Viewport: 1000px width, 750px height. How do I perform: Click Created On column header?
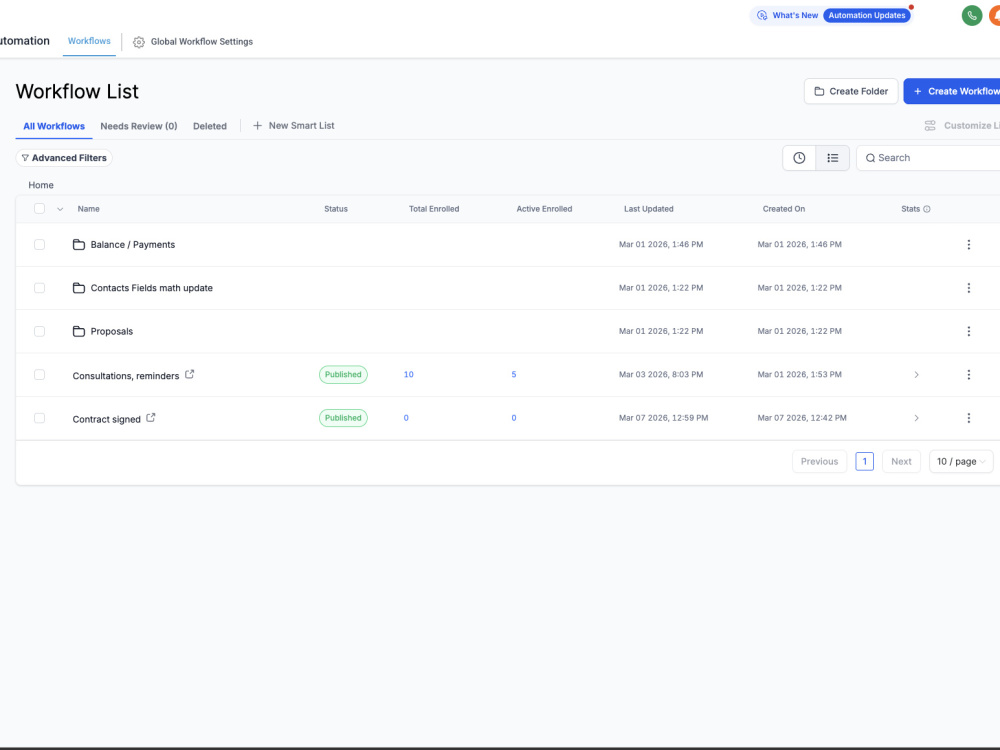[784, 209]
